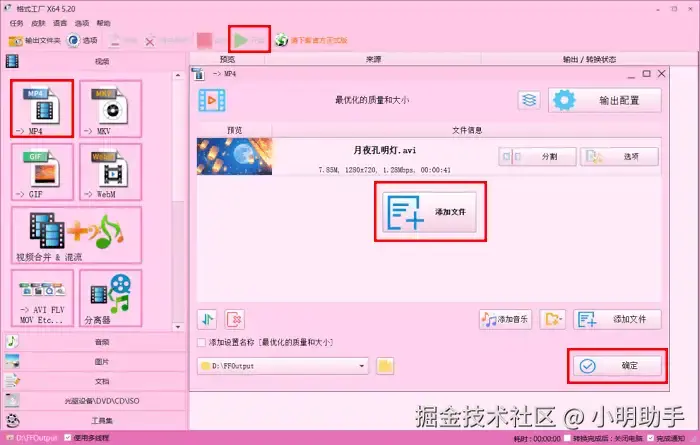Toggle the 使用多线程 multithreading checkbox
Viewport: 700px width, 445px height.
pyautogui.click(x=68, y=438)
